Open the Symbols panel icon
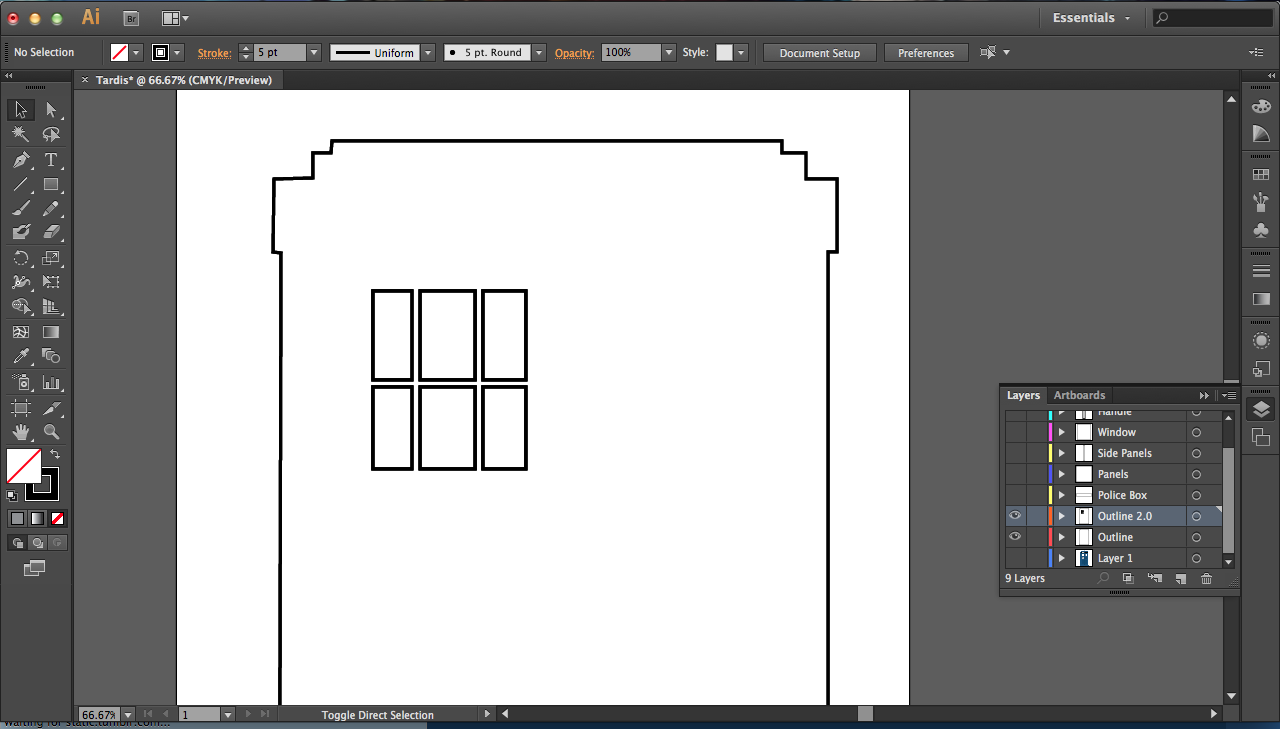Image resolution: width=1280 pixels, height=729 pixels. pyautogui.click(x=1261, y=231)
